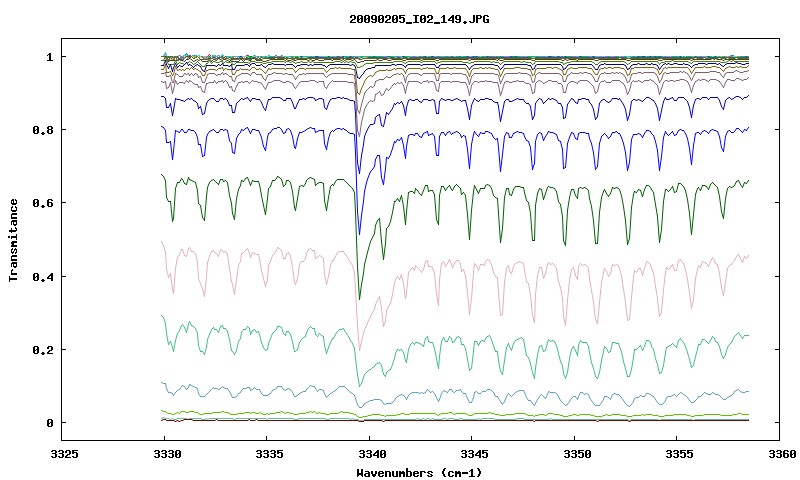Click the y-axis tick label 0
800x480 pixels.
point(49,423)
